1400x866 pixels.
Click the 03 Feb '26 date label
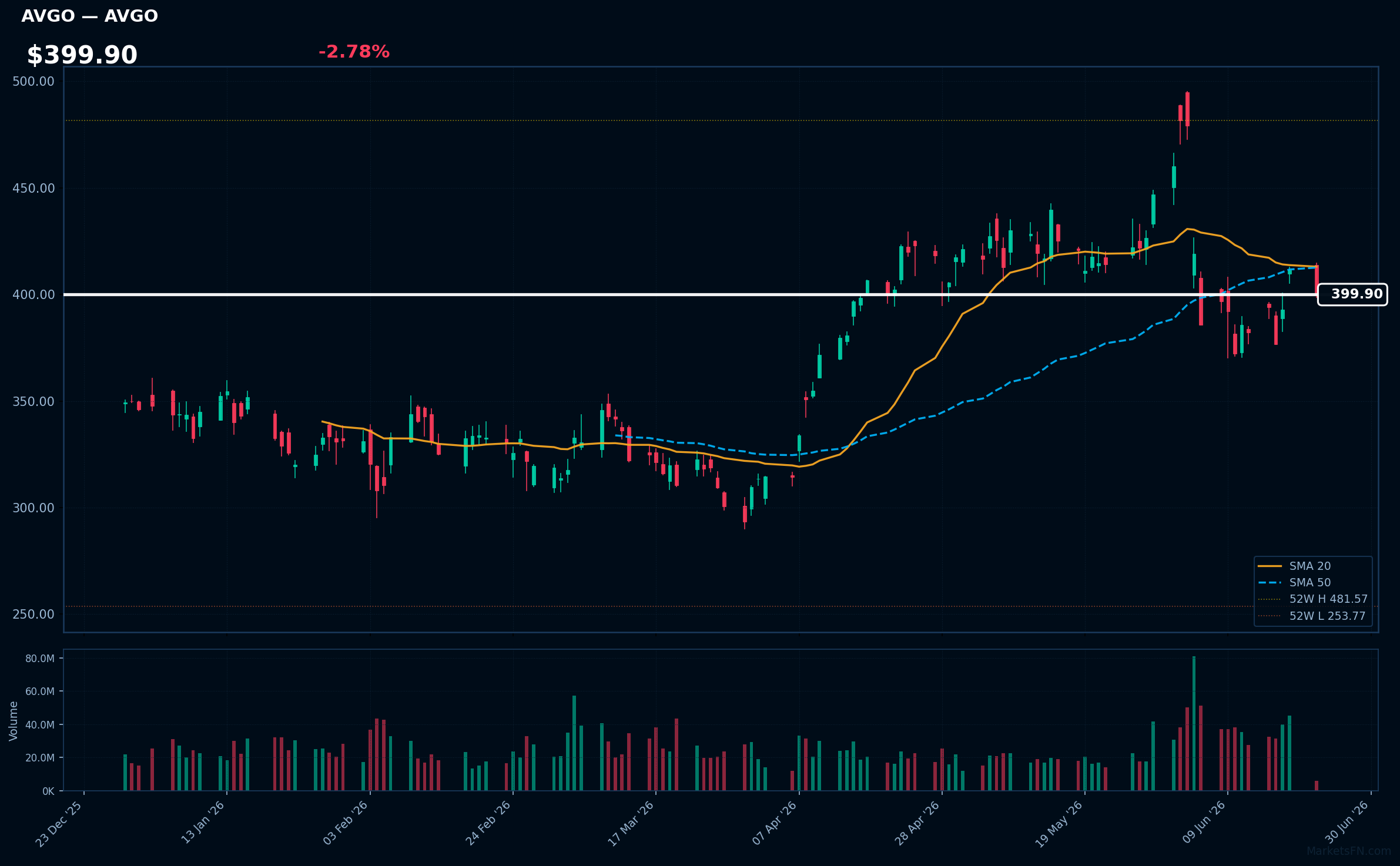[x=346, y=823]
